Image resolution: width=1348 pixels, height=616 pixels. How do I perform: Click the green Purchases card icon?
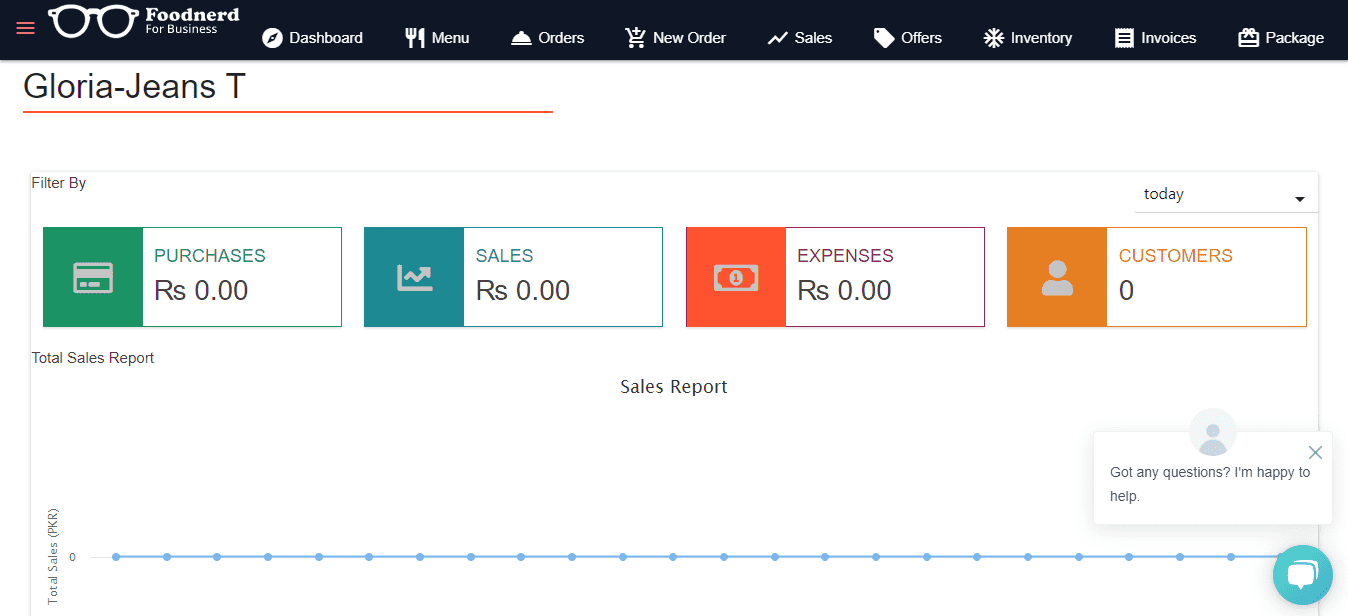click(x=93, y=277)
